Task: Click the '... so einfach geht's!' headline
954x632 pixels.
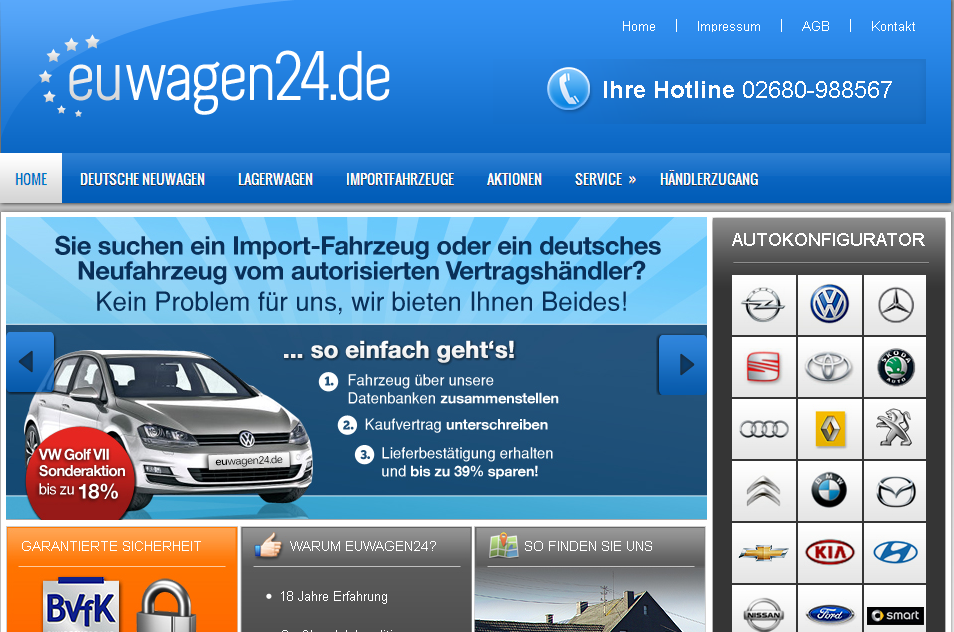Action: tap(399, 350)
